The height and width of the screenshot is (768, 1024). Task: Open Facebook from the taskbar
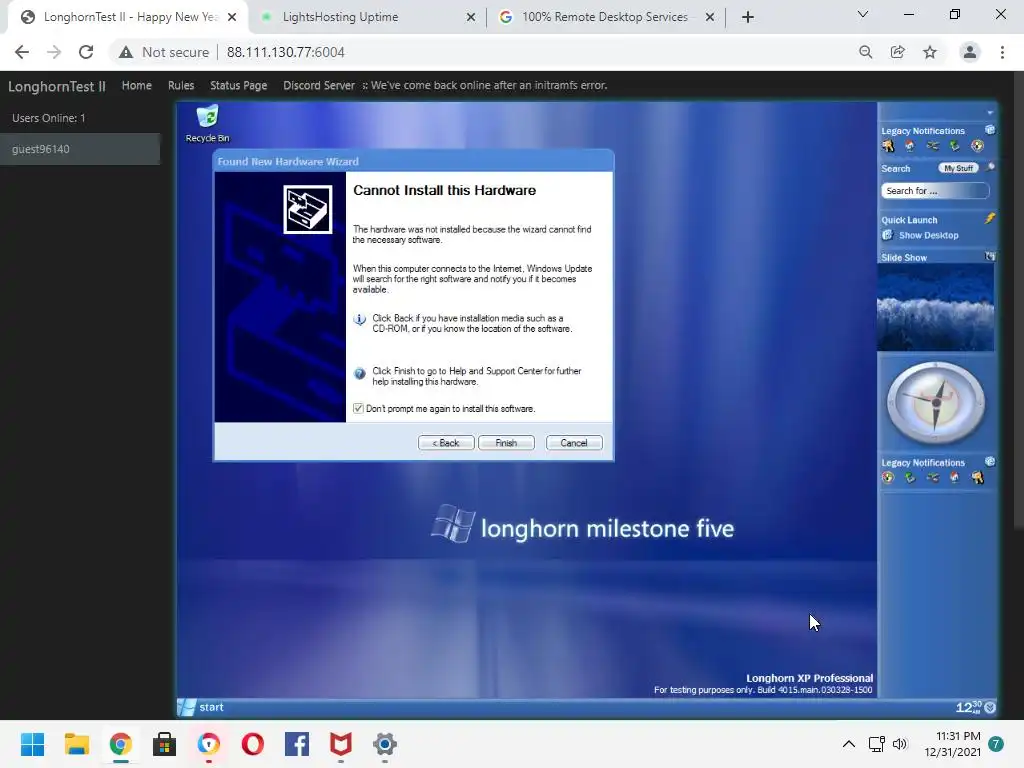296,744
